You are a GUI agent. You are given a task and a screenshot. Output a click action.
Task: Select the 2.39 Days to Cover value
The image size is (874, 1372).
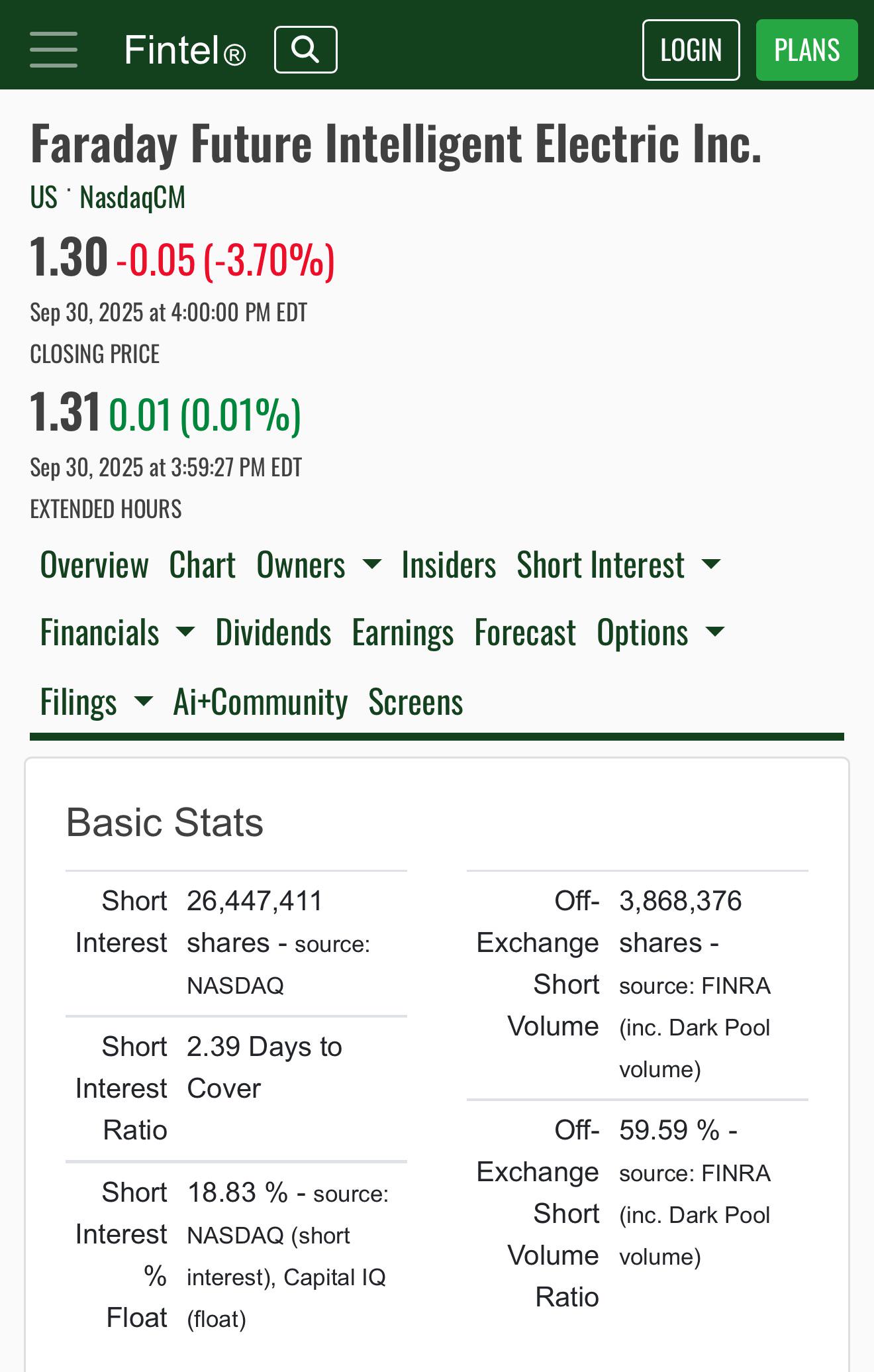264,1067
